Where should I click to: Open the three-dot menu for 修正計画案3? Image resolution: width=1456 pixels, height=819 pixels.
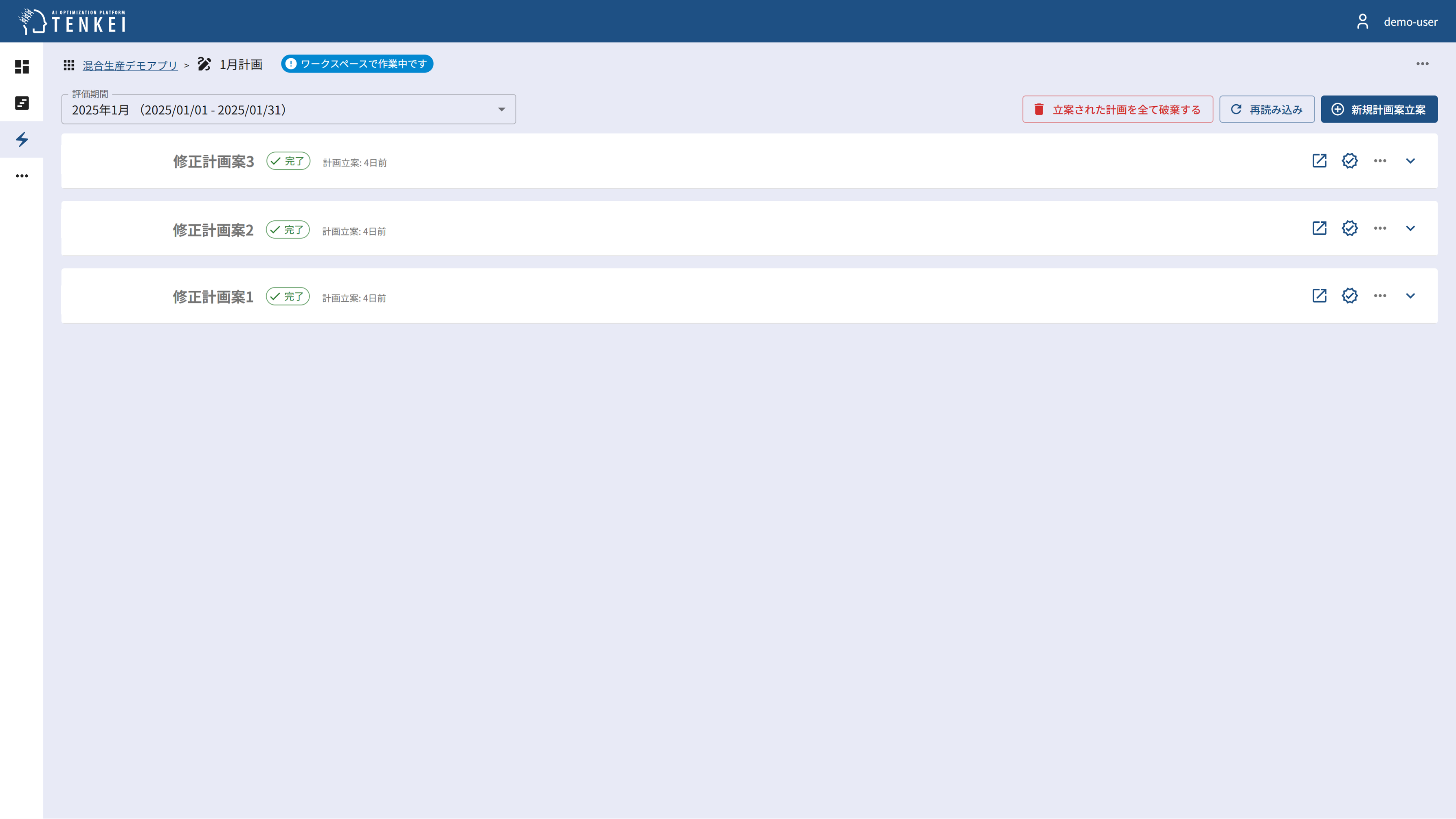1380,160
